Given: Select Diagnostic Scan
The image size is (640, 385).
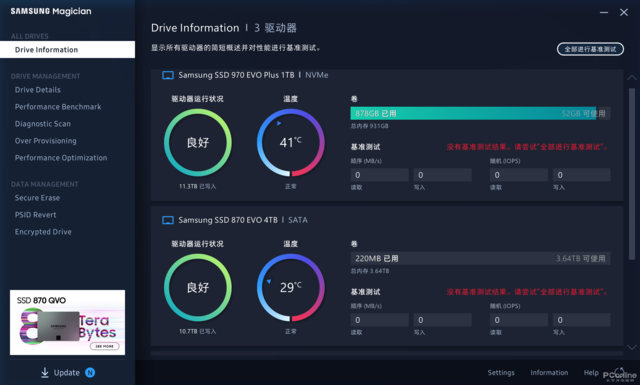Looking at the screenshot, I should [x=42, y=124].
